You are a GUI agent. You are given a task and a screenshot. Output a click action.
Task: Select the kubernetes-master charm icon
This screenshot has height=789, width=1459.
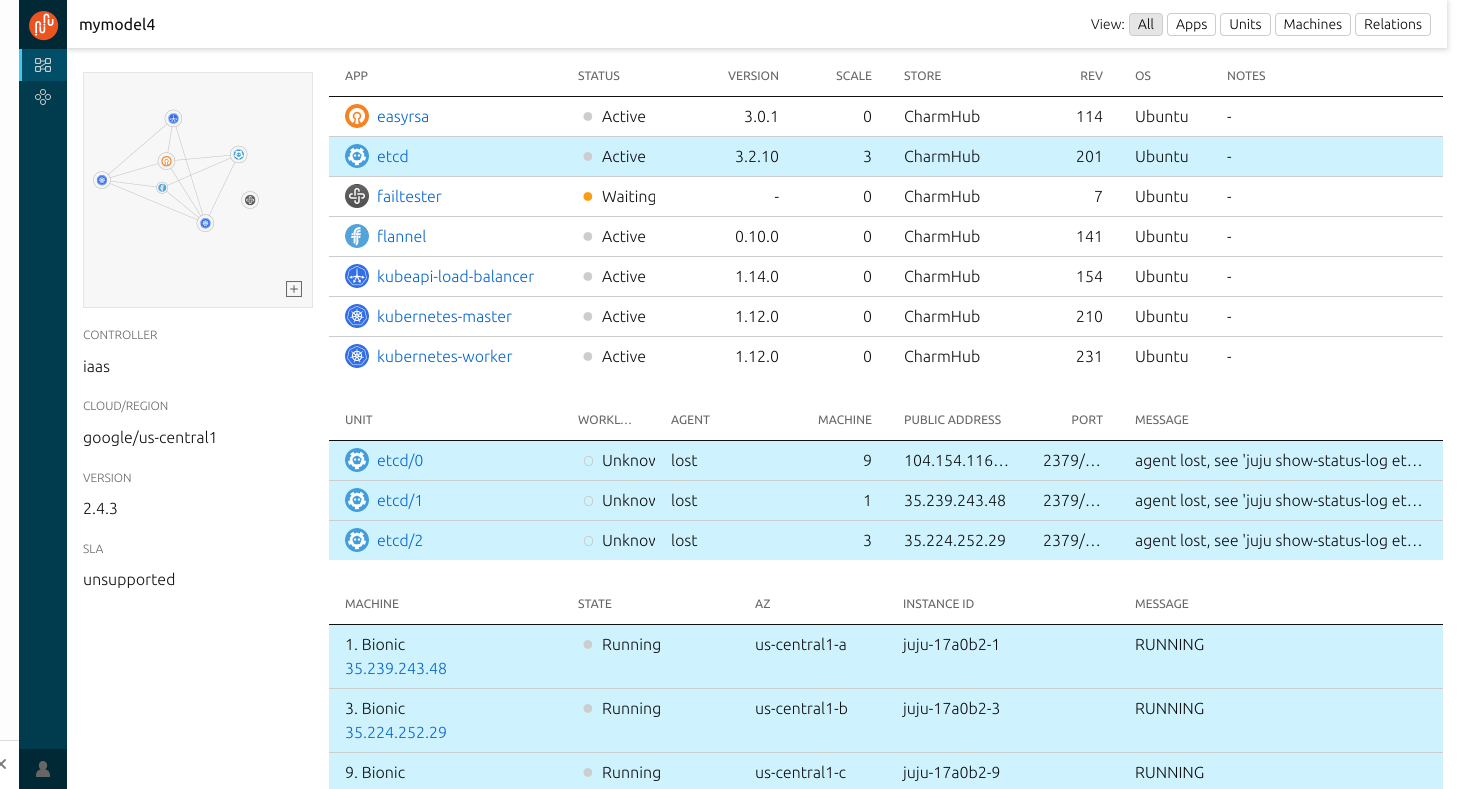[x=357, y=316]
